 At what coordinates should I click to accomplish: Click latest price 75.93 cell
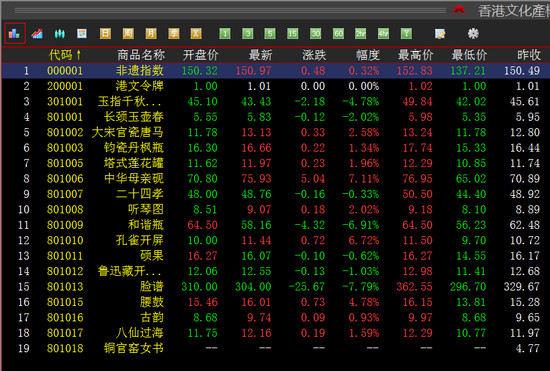pos(256,178)
